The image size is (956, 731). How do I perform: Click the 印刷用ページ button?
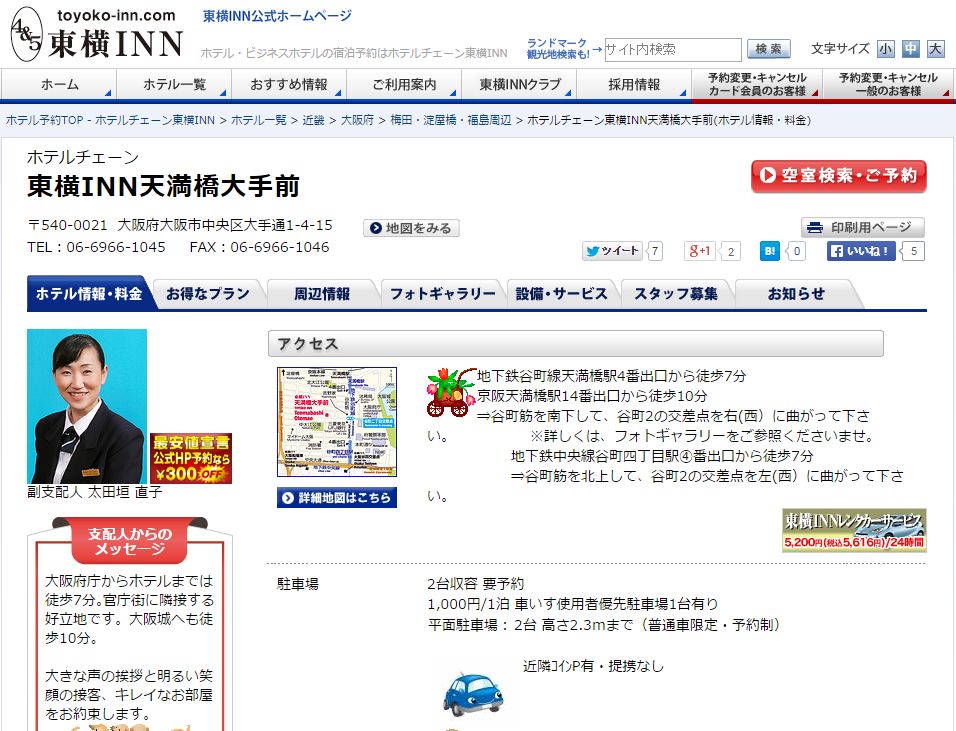863,227
